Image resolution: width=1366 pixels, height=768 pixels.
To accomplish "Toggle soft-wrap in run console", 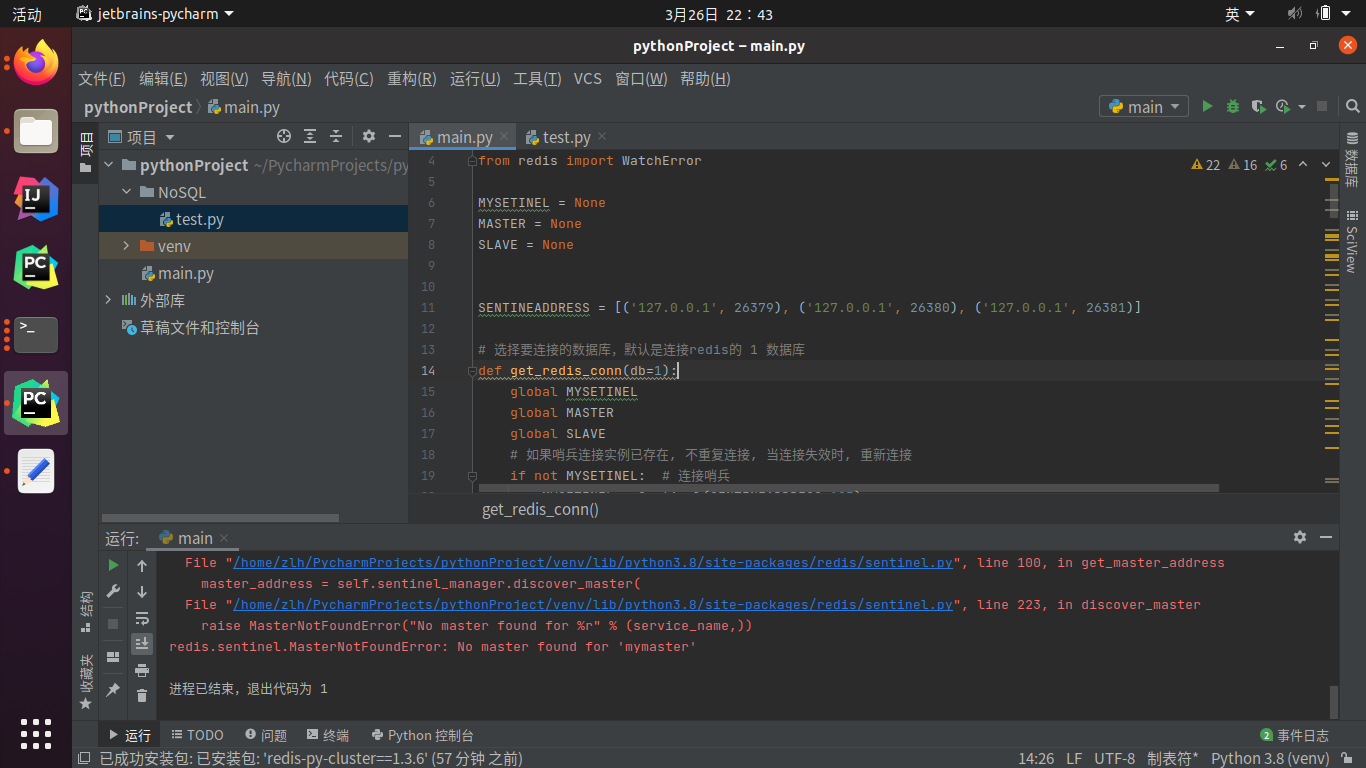I will tap(142, 618).
